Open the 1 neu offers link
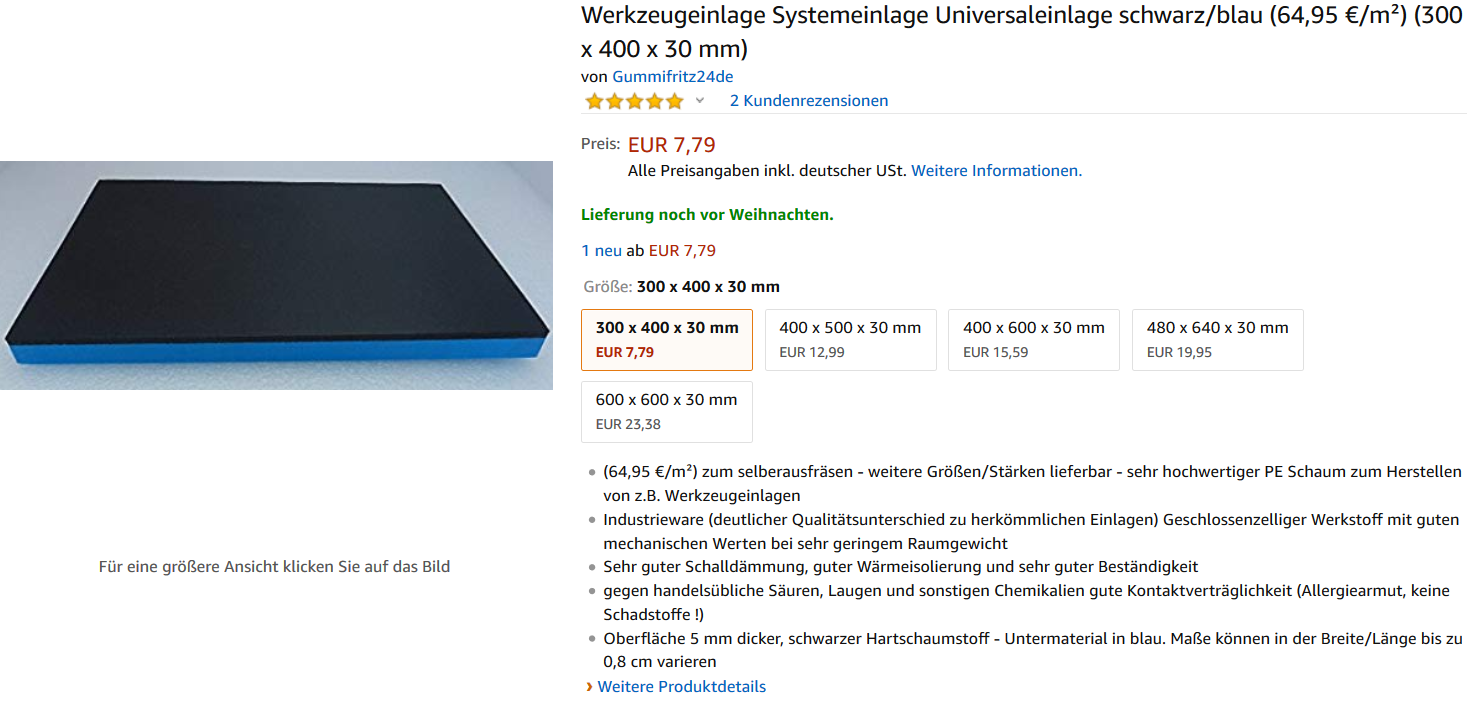The width and height of the screenshot is (1484, 723). (x=601, y=250)
